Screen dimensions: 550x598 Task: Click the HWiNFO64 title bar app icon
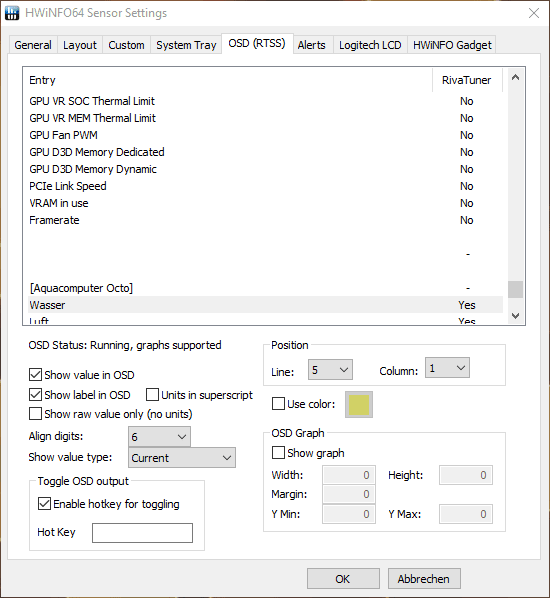12,13
